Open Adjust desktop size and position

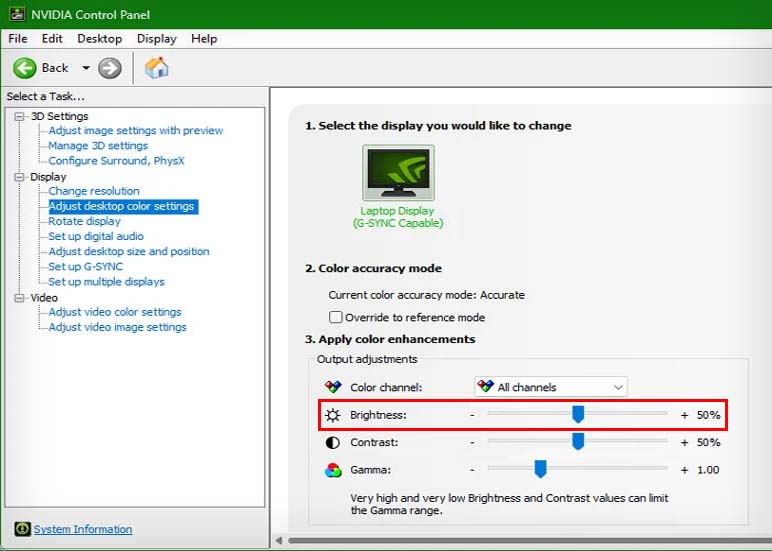[x=129, y=252]
